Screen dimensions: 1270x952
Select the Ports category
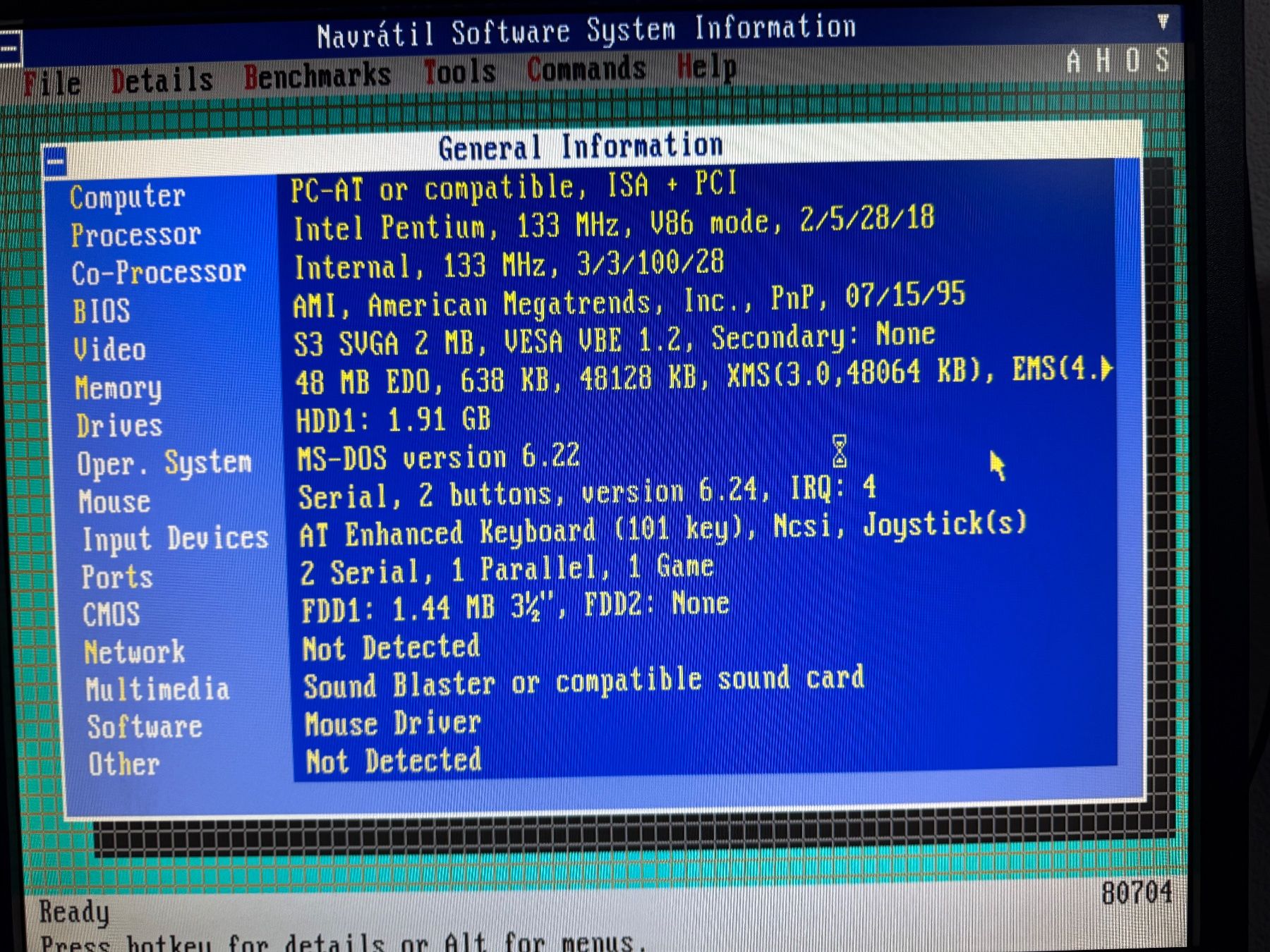pyautogui.click(x=117, y=577)
